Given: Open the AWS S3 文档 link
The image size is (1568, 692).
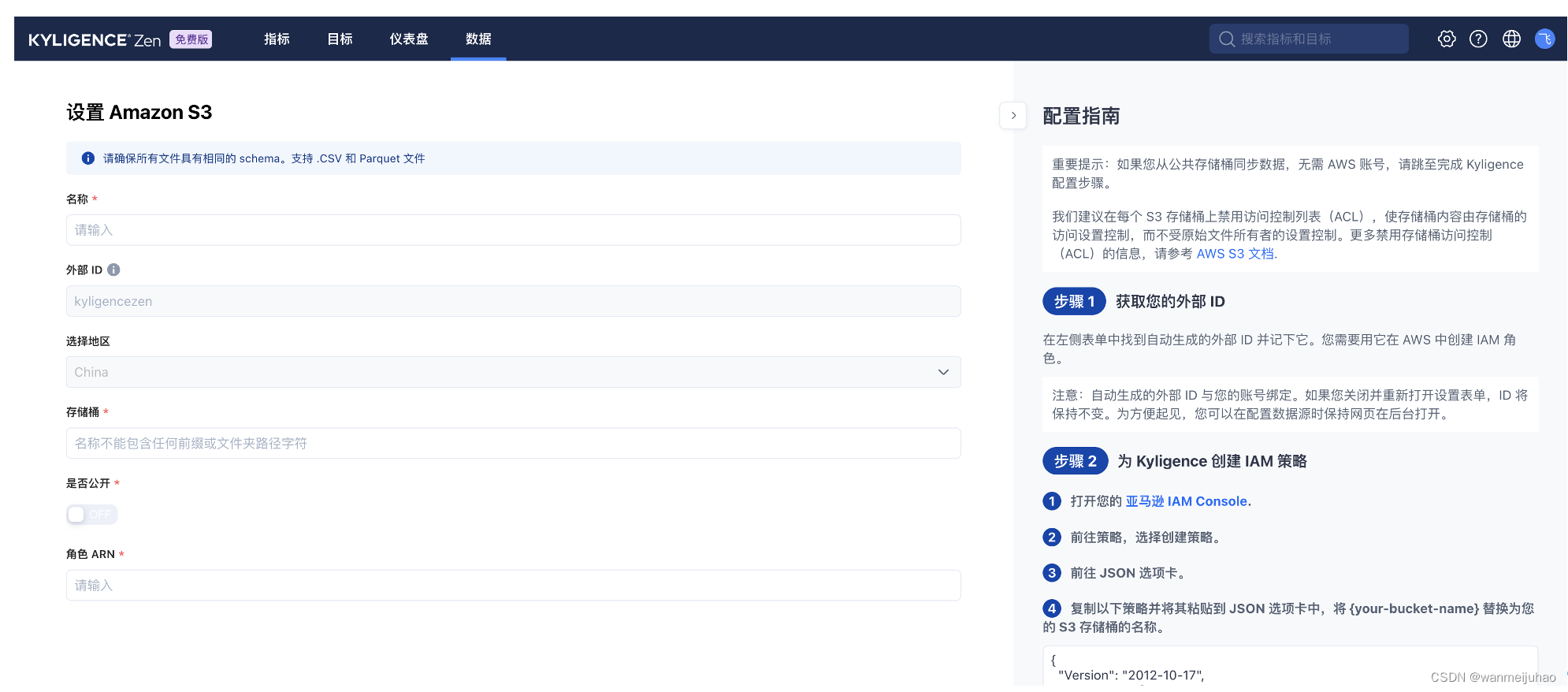Looking at the screenshot, I should pyautogui.click(x=1235, y=254).
